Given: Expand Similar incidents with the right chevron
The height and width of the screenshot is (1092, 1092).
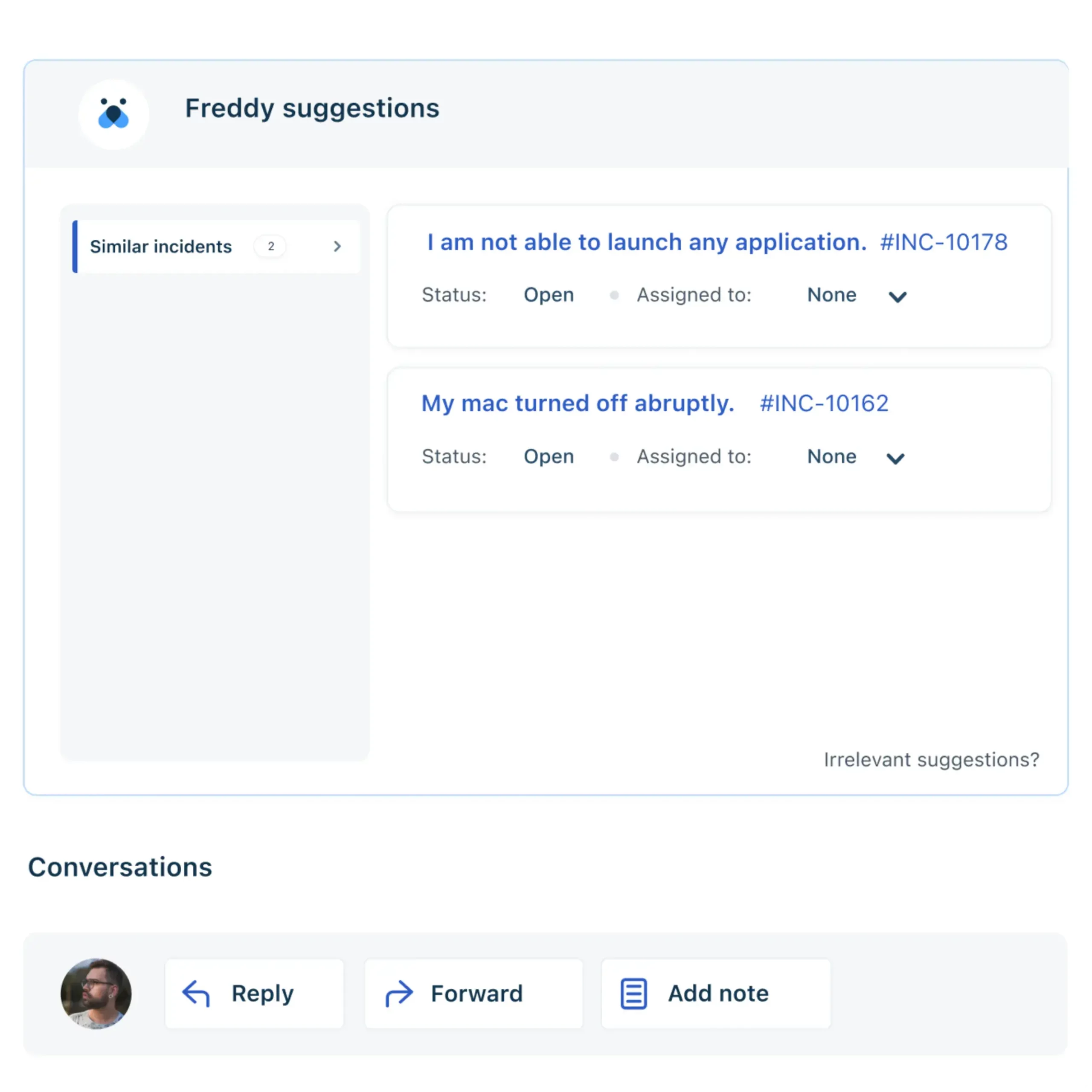Looking at the screenshot, I should click(337, 247).
